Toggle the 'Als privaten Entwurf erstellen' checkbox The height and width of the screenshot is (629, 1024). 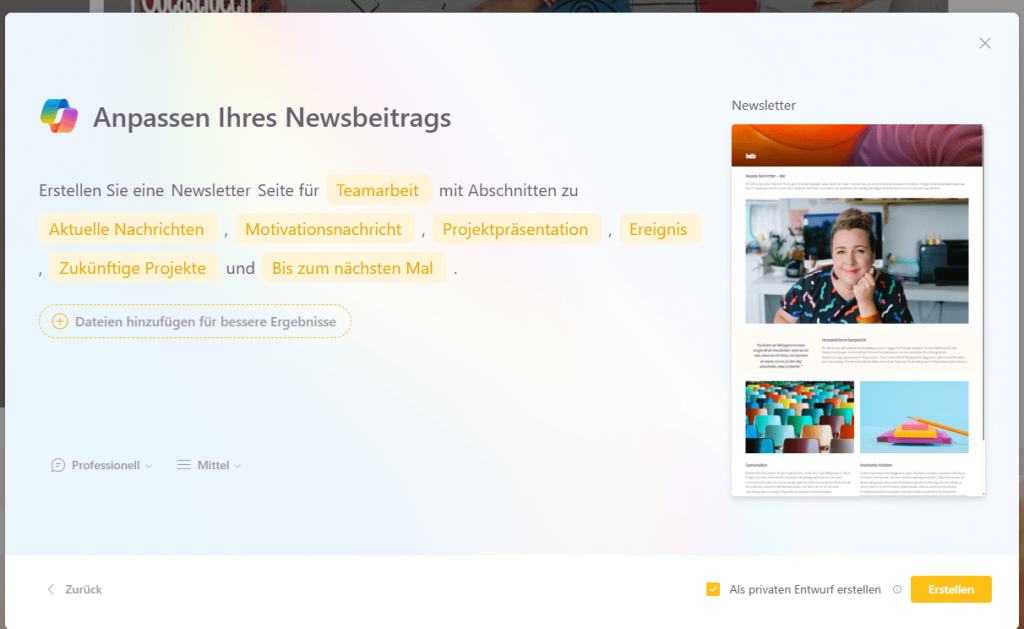(x=712, y=589)
